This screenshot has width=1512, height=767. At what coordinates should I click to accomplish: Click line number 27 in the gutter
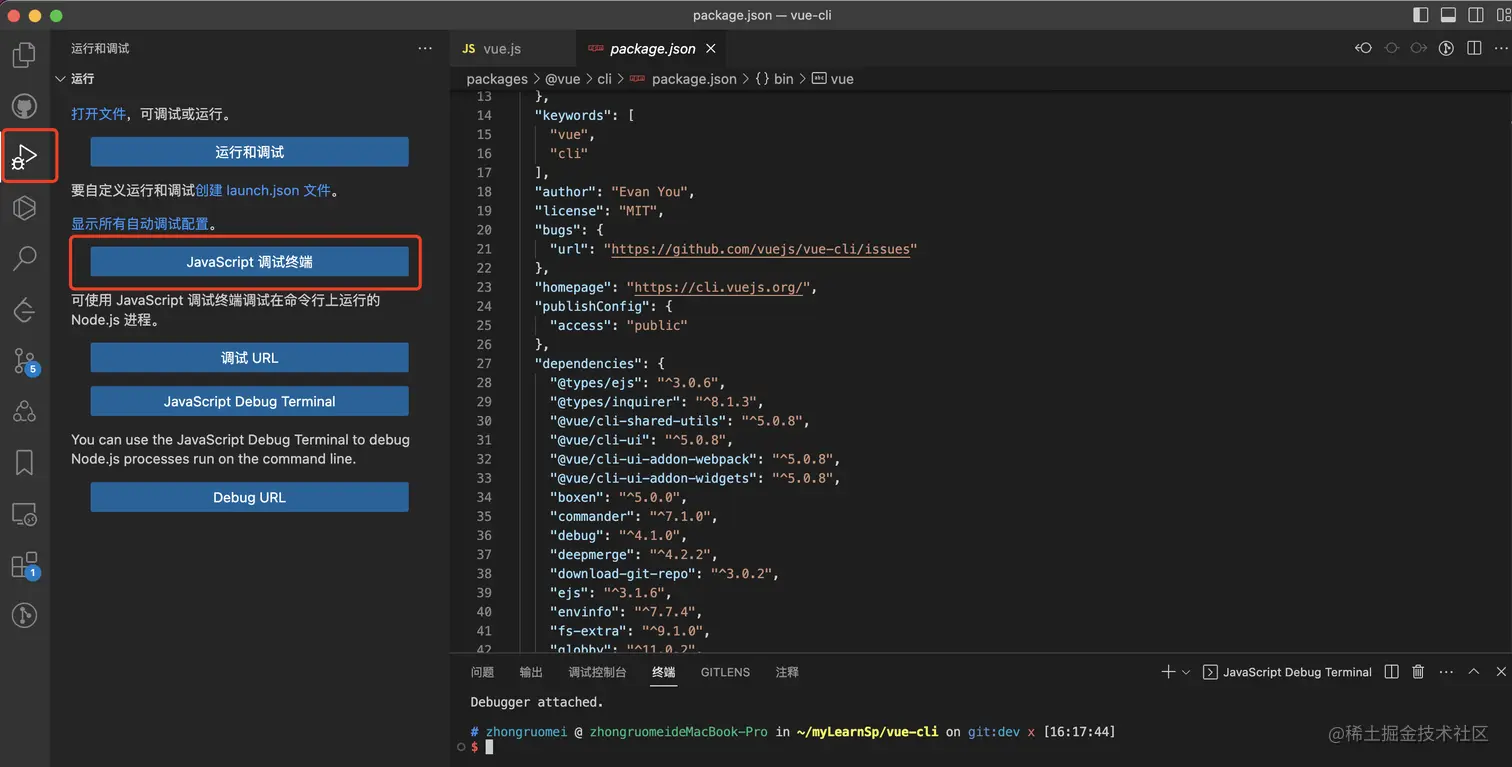point(484,363)
